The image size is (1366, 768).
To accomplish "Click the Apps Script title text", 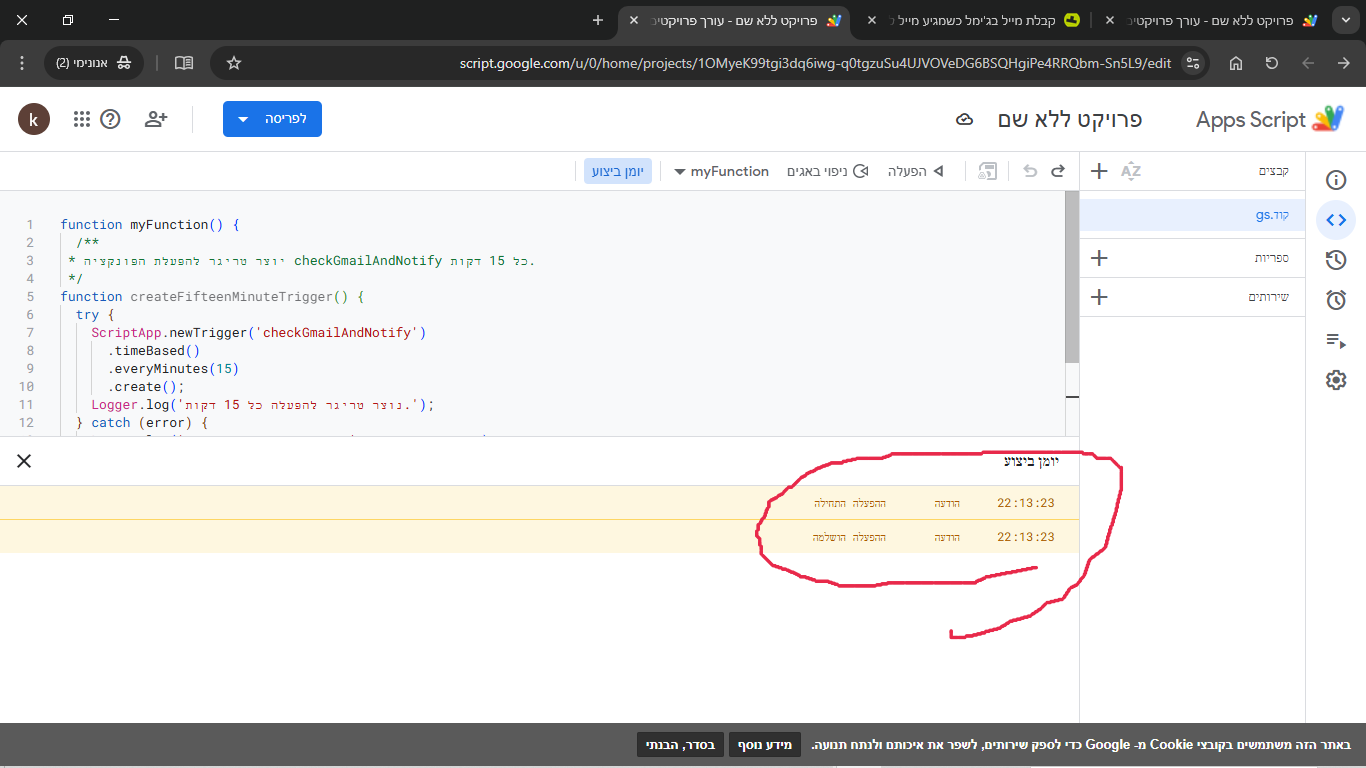I will [1251, 120].
